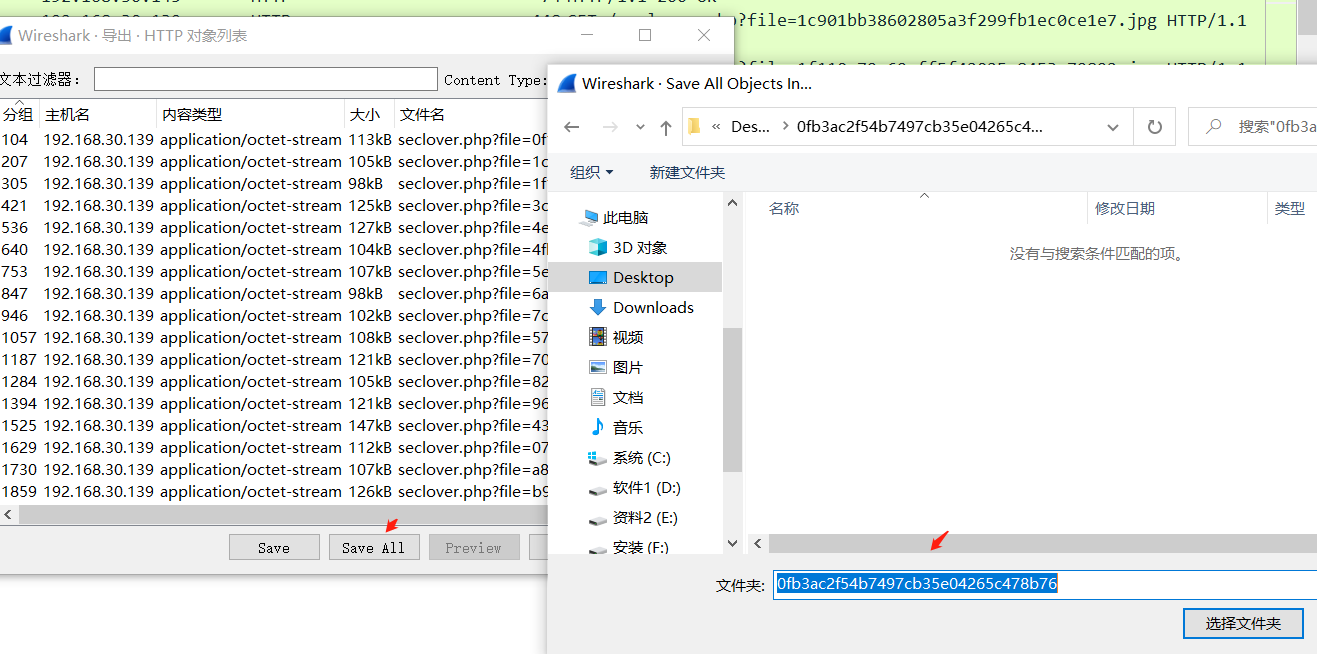Select the packet 305 row
The image size is (1317, 654).
pyautogui.click(x=274, y=183)
